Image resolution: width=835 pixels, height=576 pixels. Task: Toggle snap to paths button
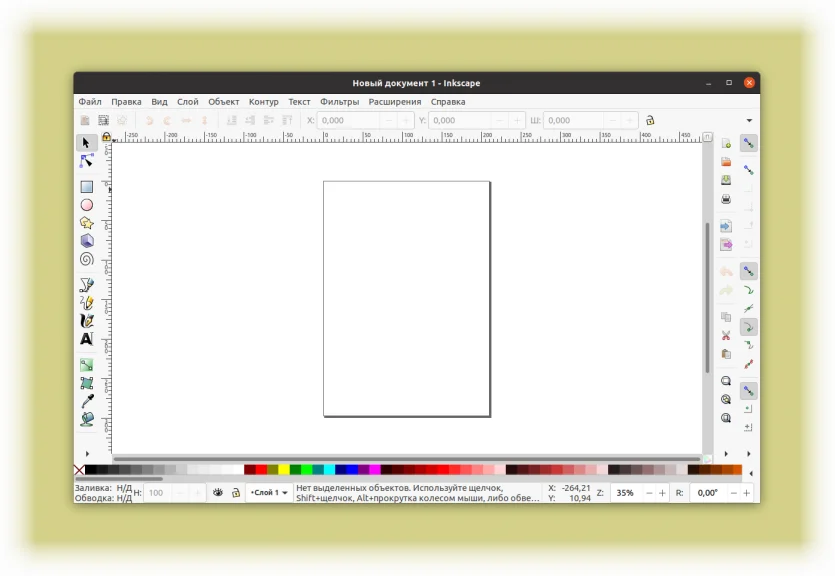749,290
